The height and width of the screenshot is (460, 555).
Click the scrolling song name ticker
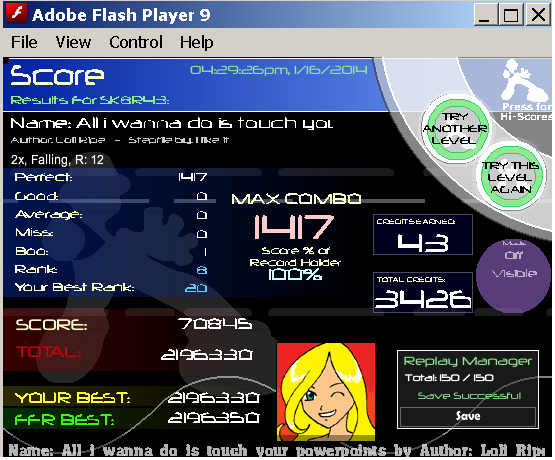click(x=277, y=451)
